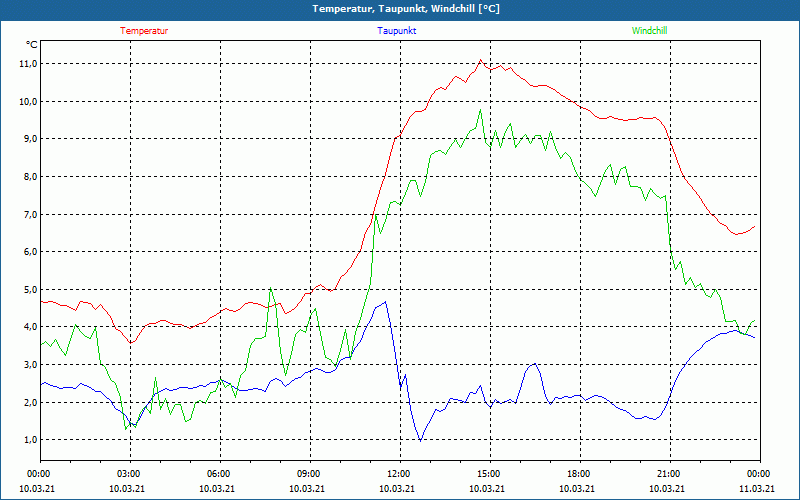Screen dimensions: 800x500
Task: Click the 03:00 time axis label
Action: click(130, 474)
